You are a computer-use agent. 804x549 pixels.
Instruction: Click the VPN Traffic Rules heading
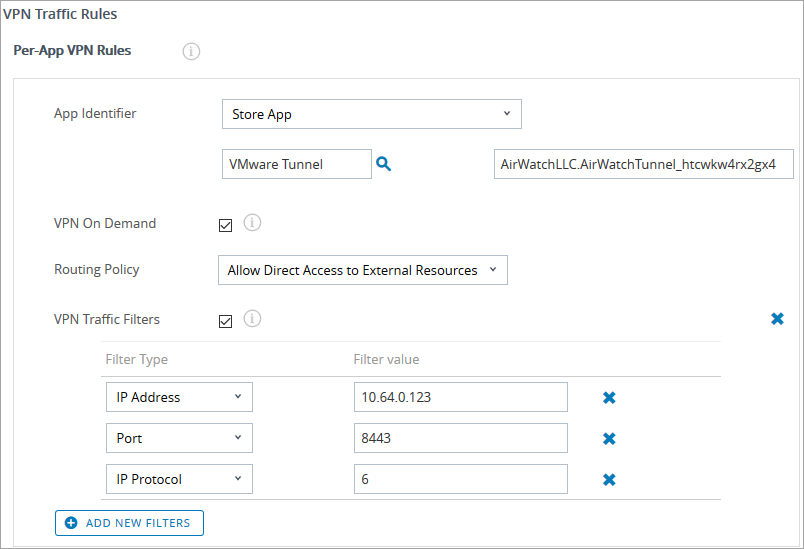[61, 14]
